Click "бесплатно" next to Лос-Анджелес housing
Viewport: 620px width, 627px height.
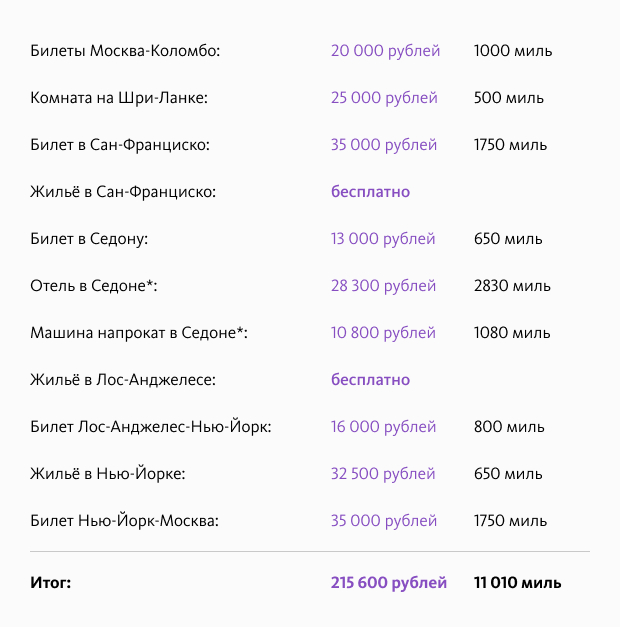370,380
